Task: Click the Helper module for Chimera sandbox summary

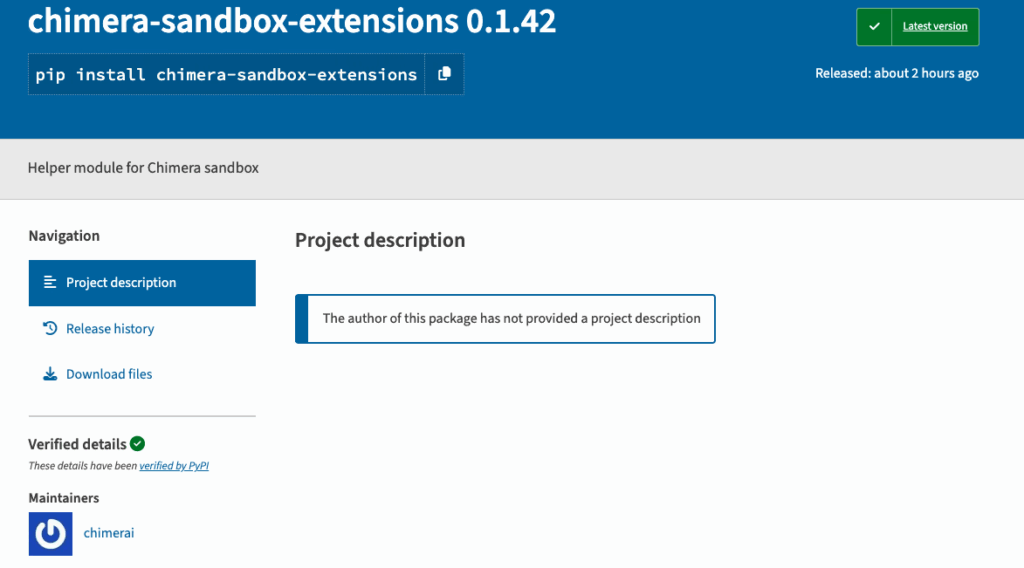Action: 143,168
